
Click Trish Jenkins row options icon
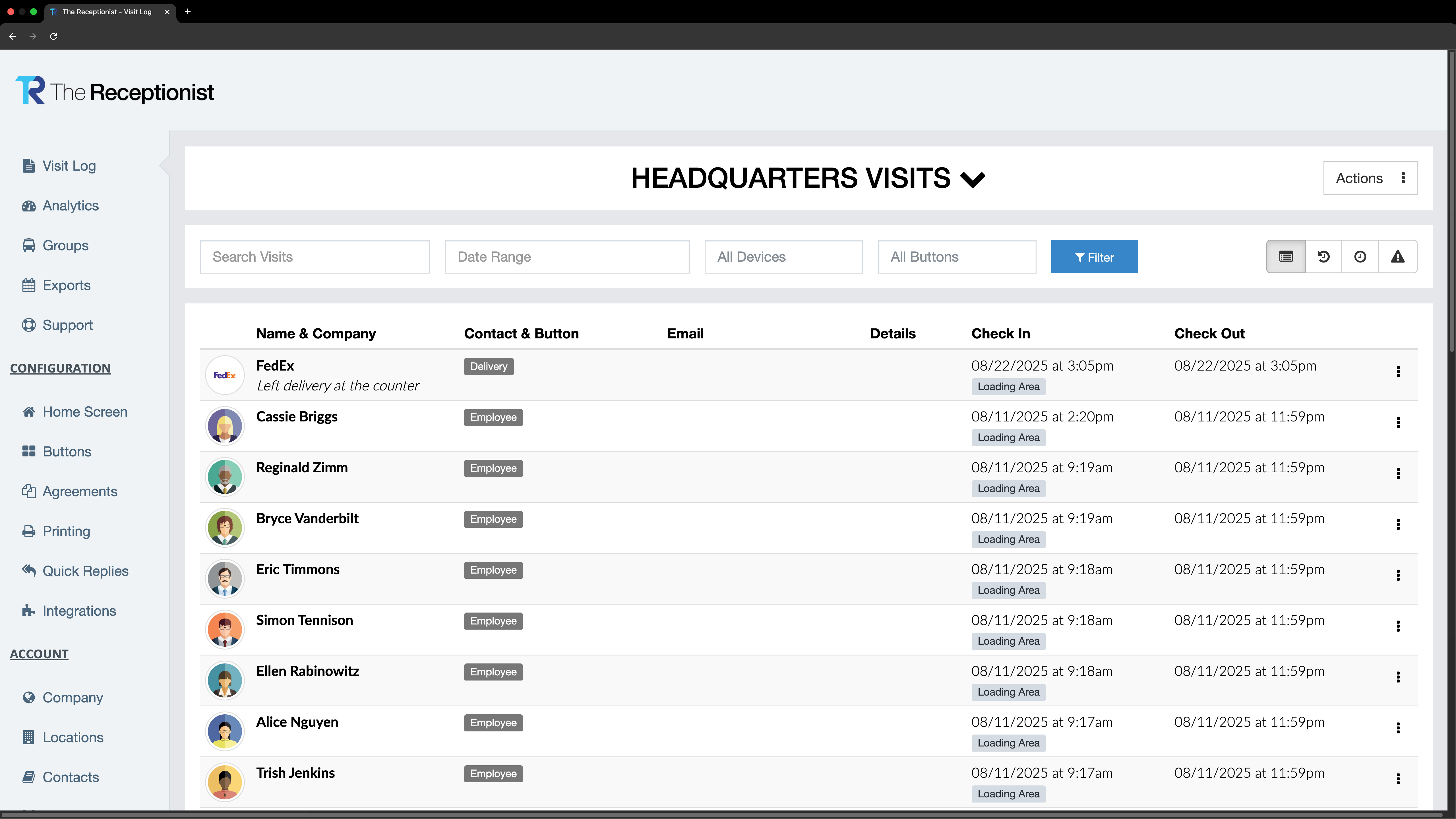click(1398, 778)
